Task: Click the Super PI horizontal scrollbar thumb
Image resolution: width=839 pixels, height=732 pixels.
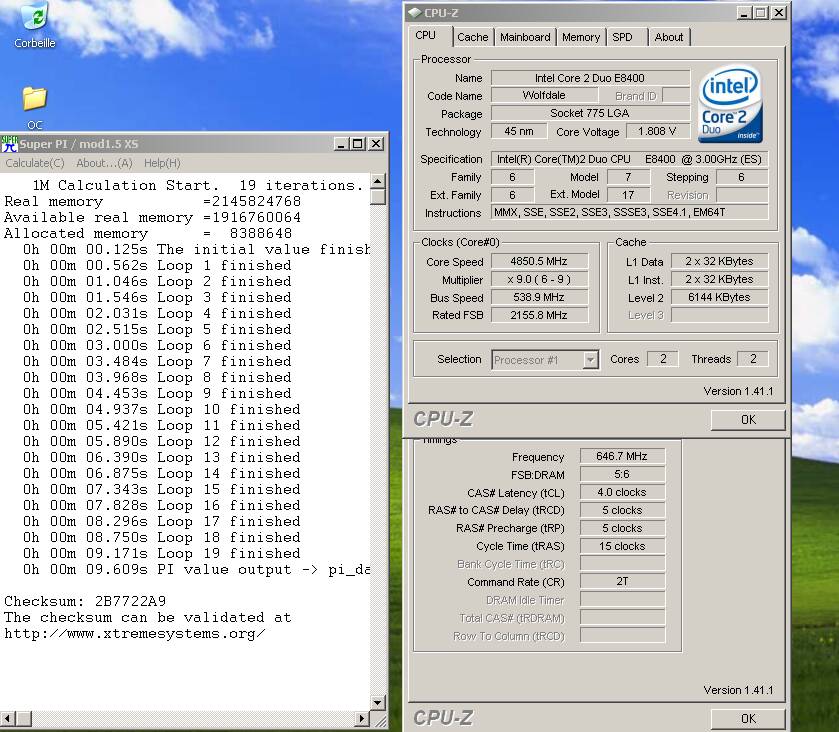Action: coord(23,718)
